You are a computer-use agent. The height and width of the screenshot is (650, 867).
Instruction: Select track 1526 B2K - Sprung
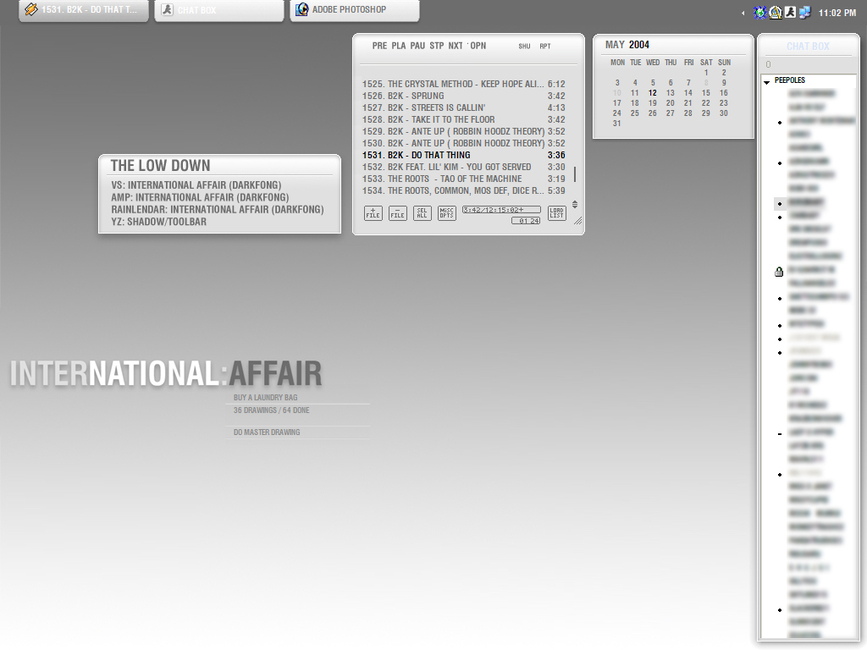point(463,96)
